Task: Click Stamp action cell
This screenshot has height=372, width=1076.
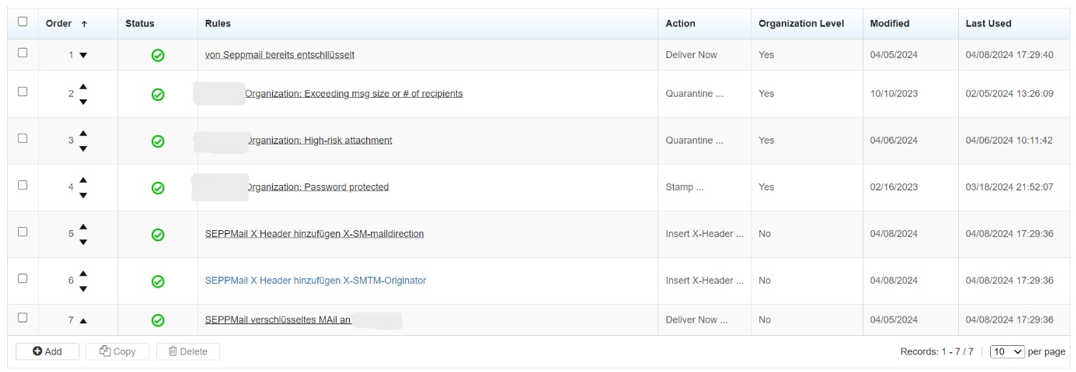Action: pos(684,187)
